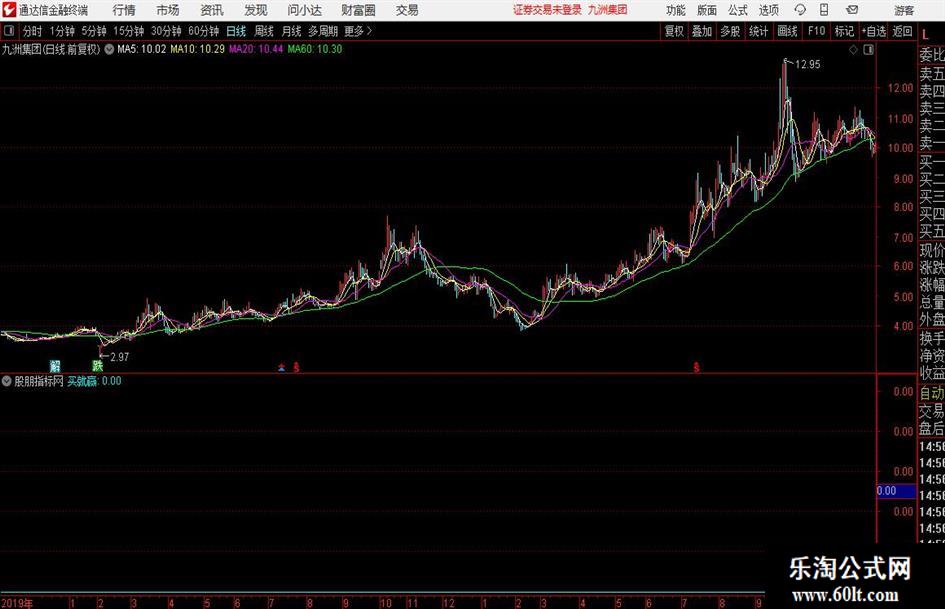Open the 市场 menu
The width and height of the screenshot is (945, 609).
pos(168,10)
